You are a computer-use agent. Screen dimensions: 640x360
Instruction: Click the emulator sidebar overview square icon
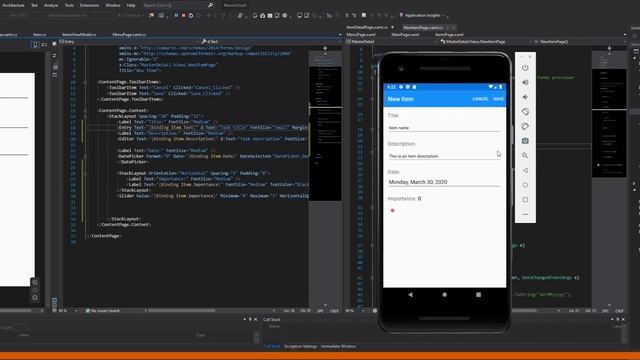525,200
